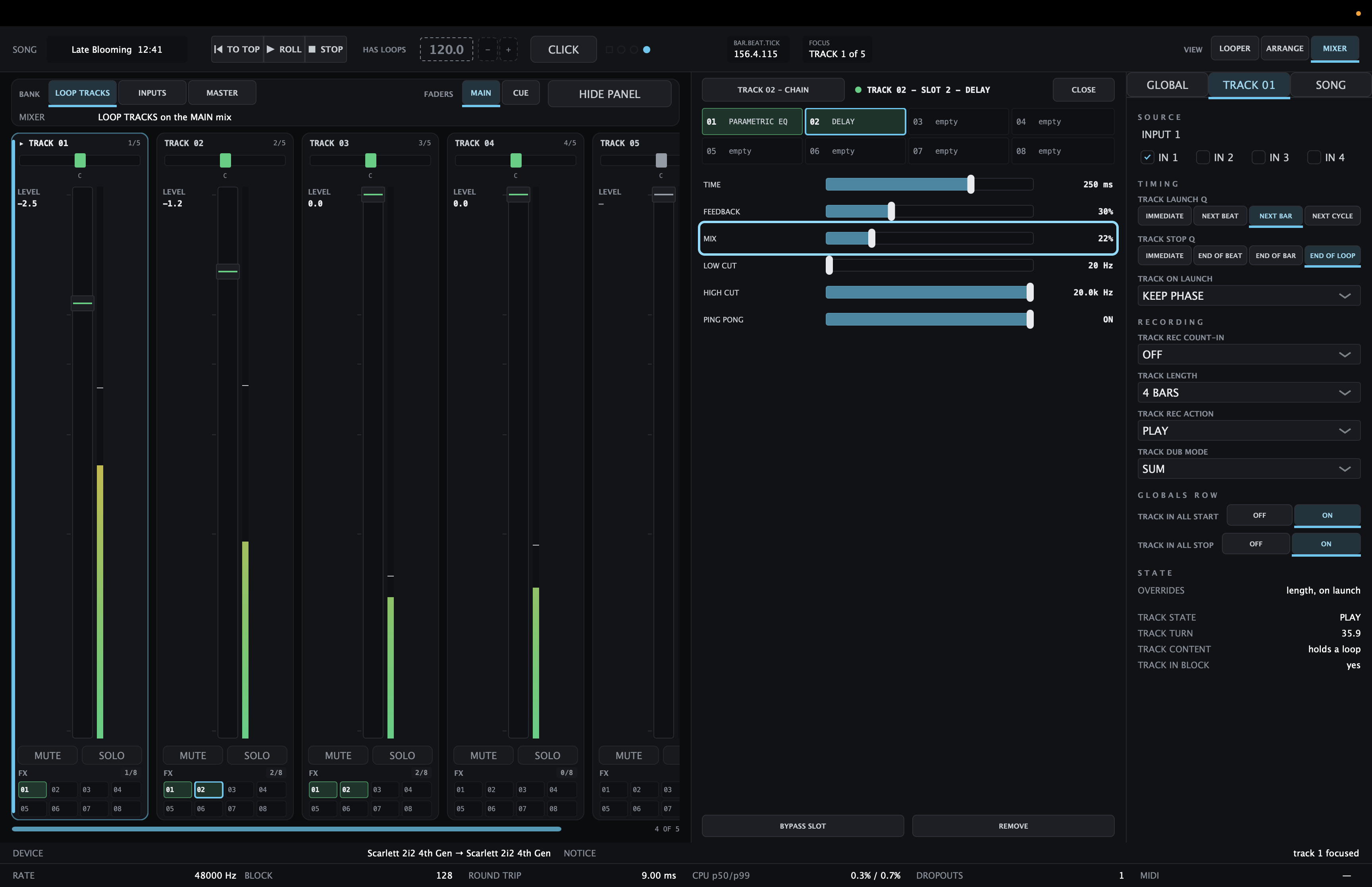
Task: Decrease tempo with the minus stepper
Action: click(488, 50)
